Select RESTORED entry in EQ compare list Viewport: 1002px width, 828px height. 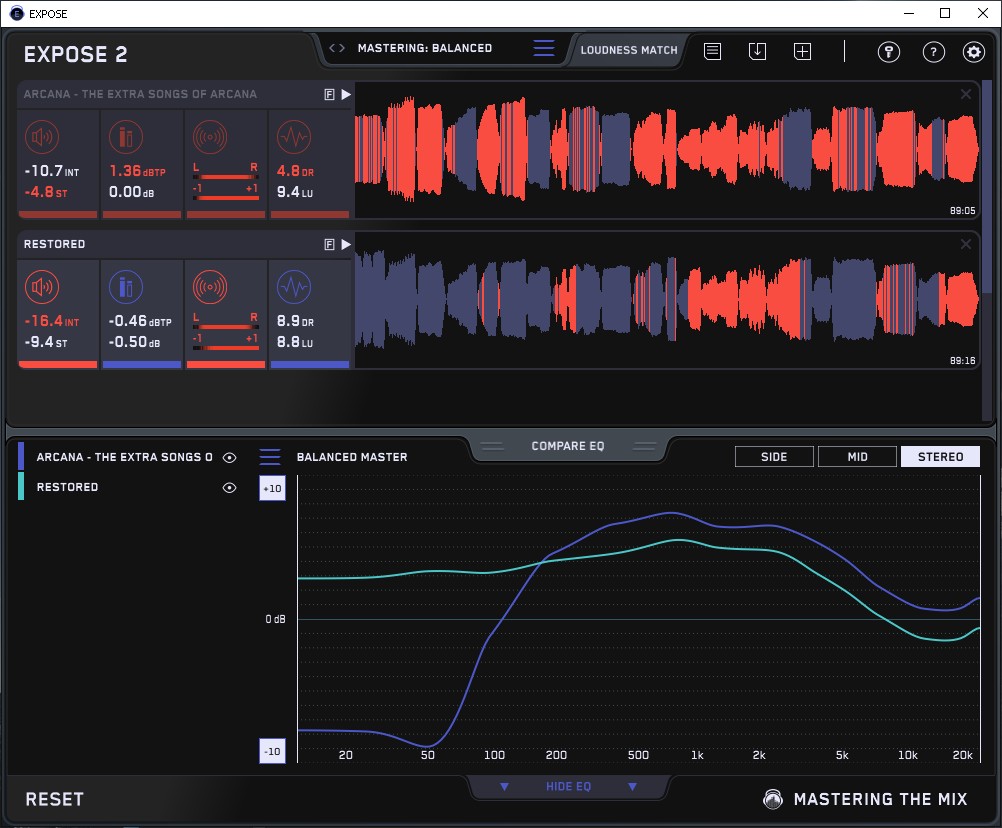(x=67, y=487)
